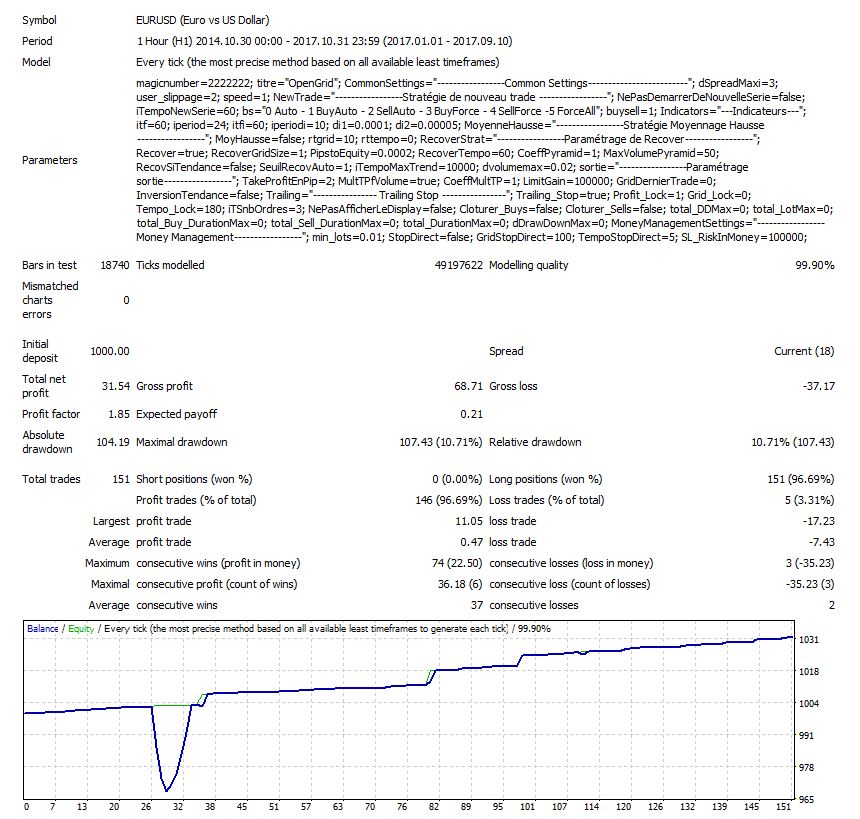Screen dimensions: 860x819
Task: Click the trade number 82 on chart axis
Action: [x=434, y=807]
